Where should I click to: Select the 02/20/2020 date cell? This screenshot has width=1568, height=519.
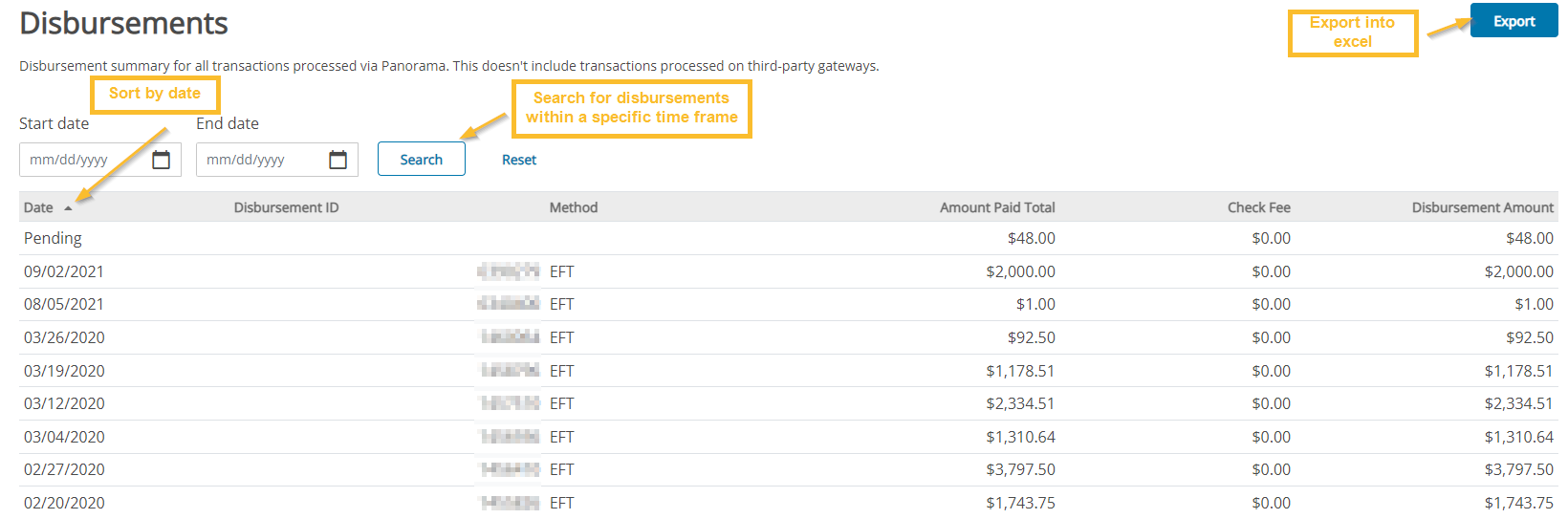click(x=64, y=503)
